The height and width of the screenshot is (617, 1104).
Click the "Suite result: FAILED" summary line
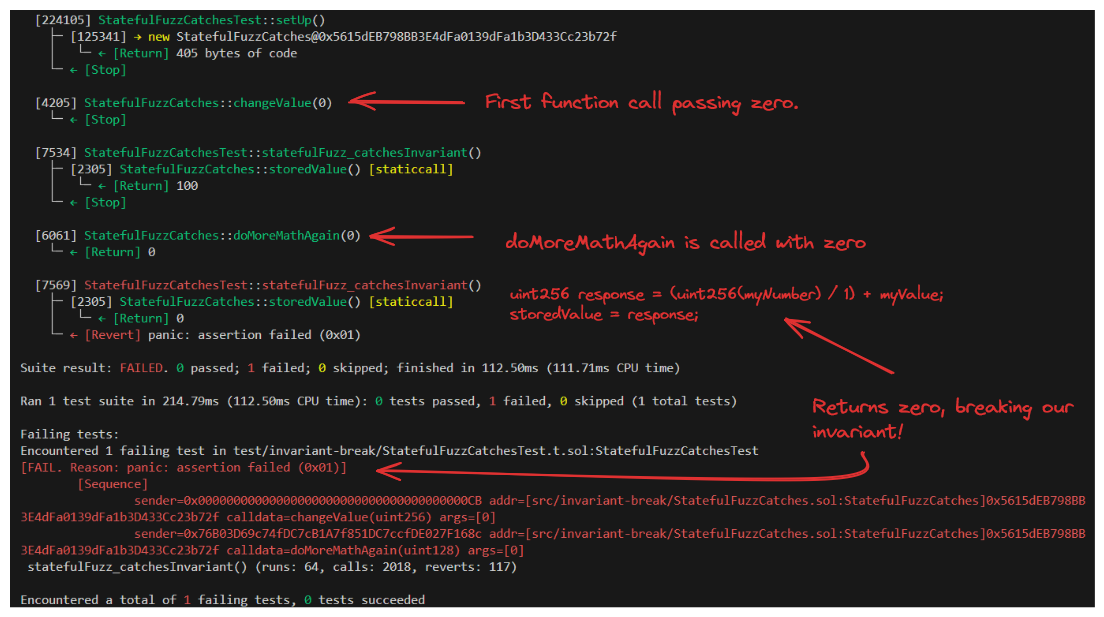click(x=350, y=368)
